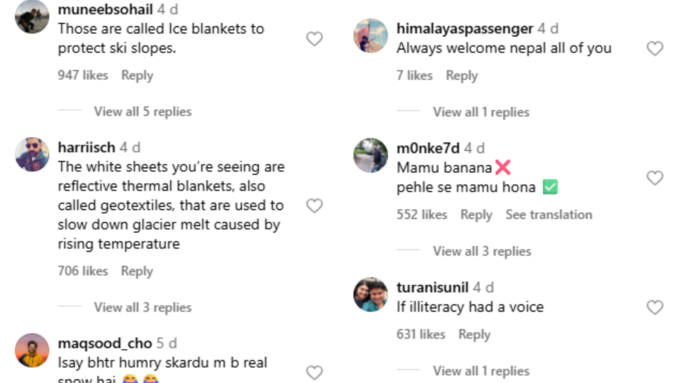Open muneebsohail's profile picture

[32, 16]
